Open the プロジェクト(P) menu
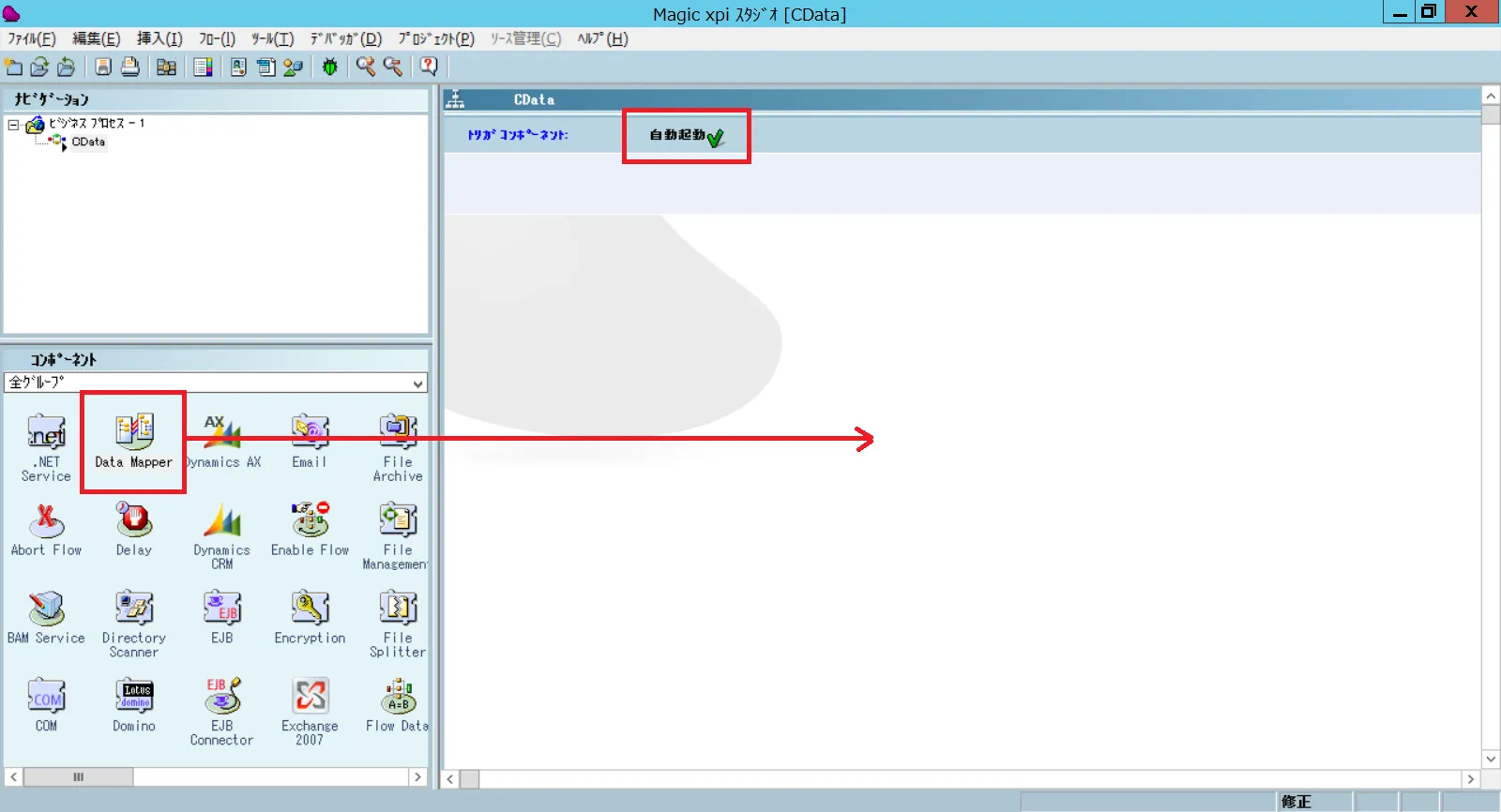1501x812 pixels. coord(436,38)
